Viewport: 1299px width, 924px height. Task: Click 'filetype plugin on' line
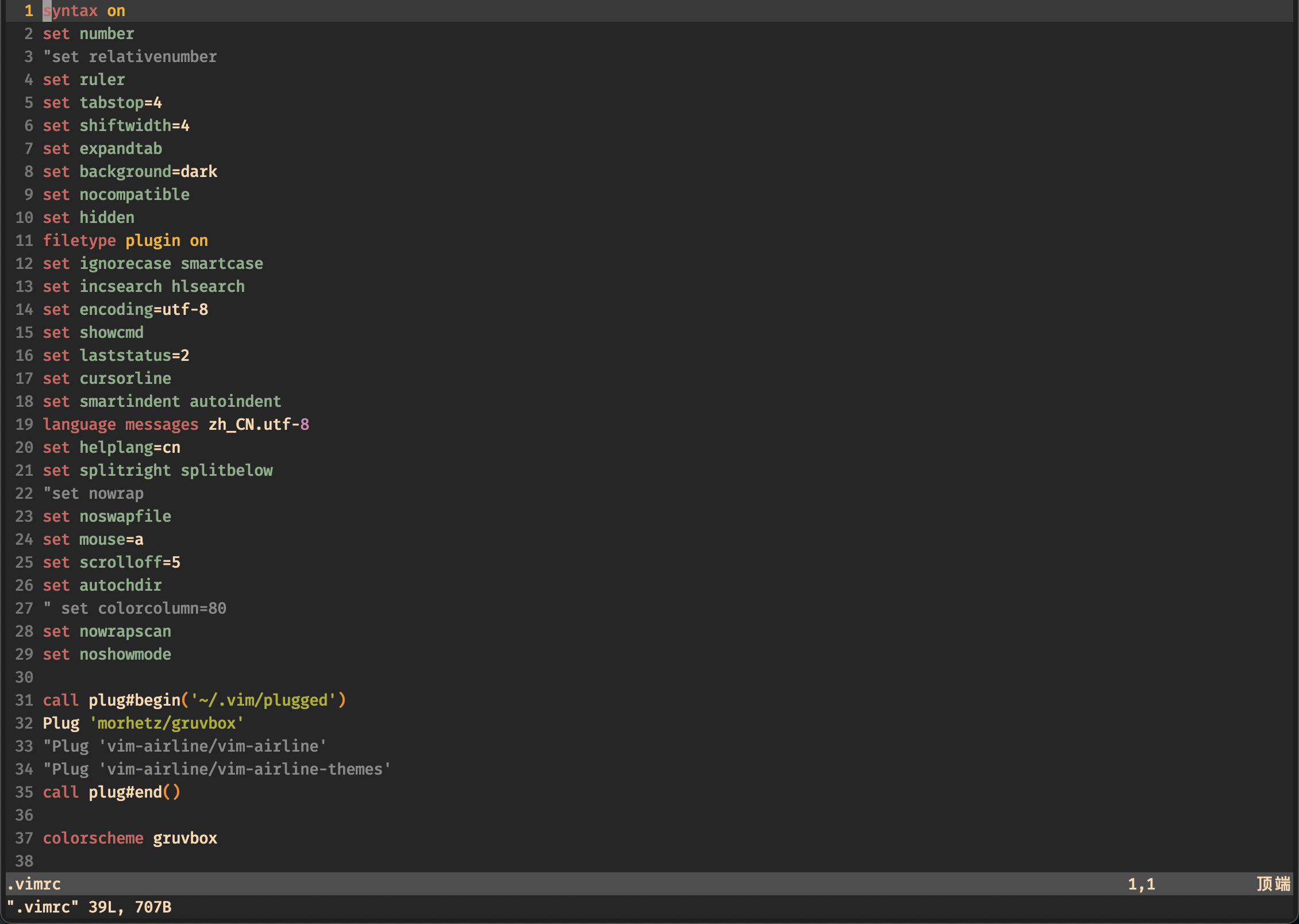(x=125, y=241)
